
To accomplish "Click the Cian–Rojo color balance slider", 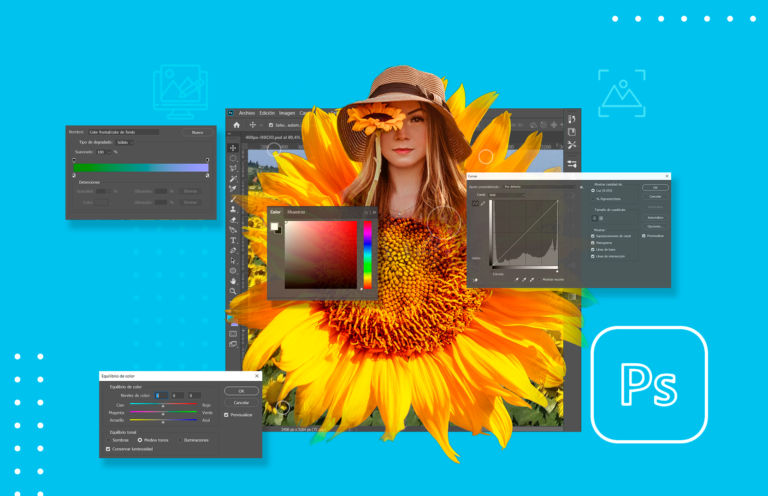I will pyautogui.click(x=164, y=405).
